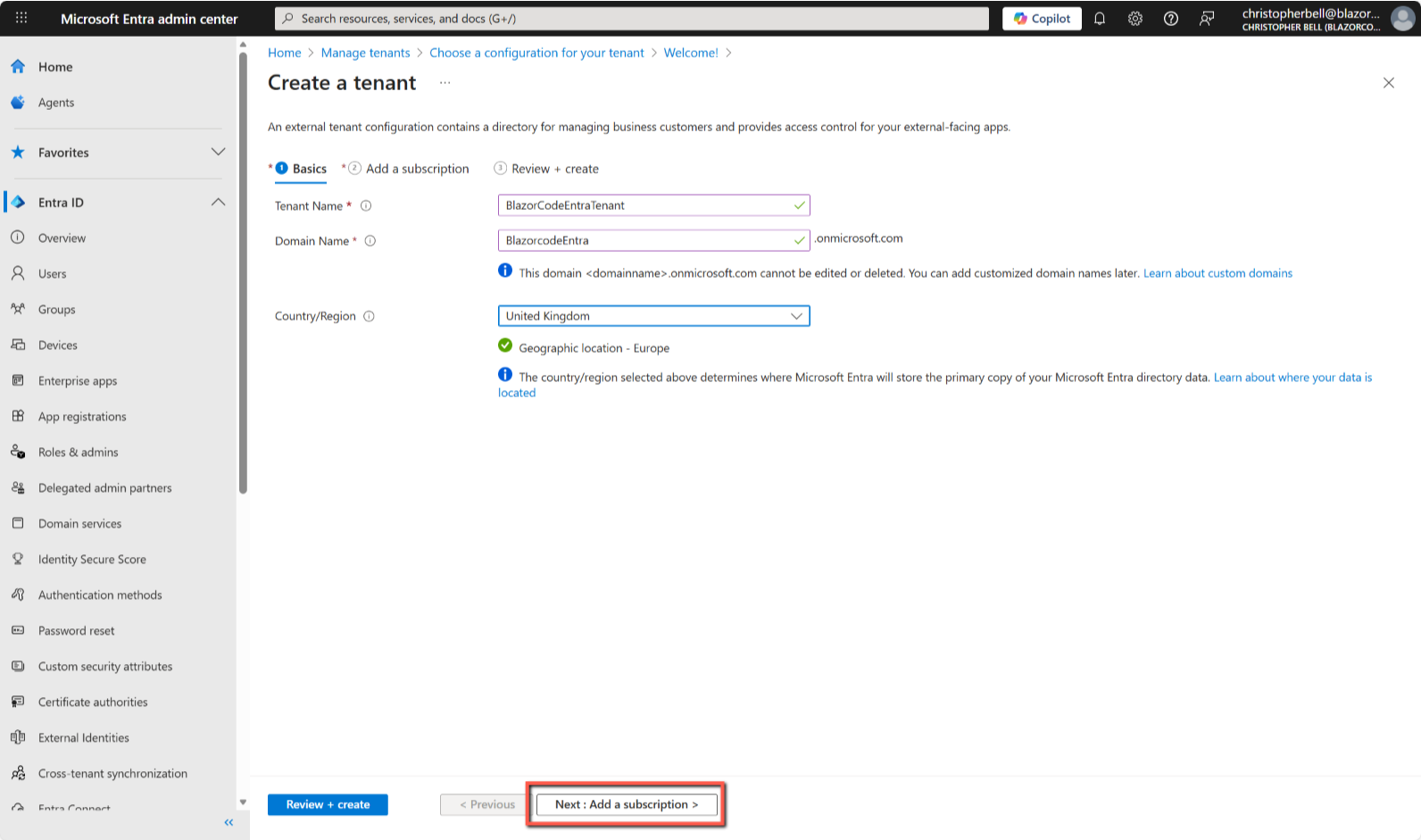
Task: Switch to Add a subscription tab
Action: [x=416, y=169]
